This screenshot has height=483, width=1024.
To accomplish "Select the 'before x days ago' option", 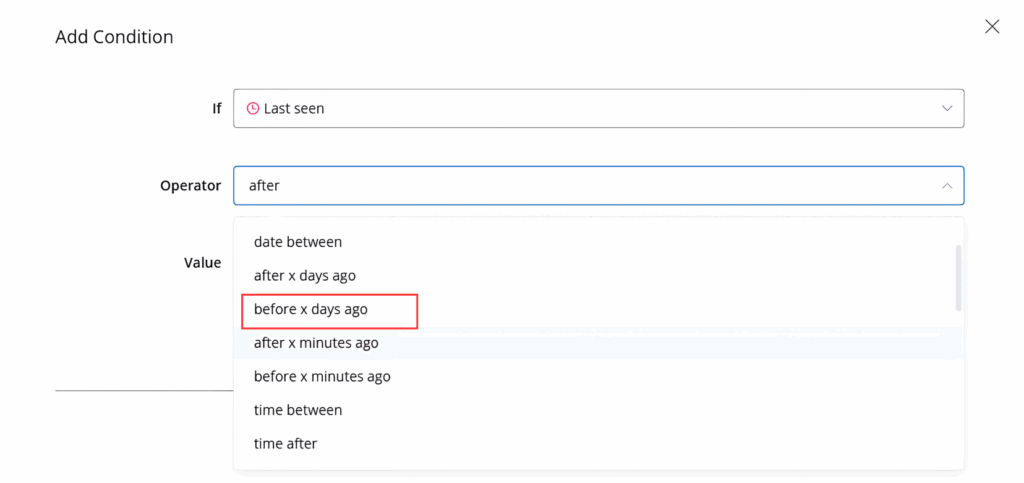I will pos(311,309).
